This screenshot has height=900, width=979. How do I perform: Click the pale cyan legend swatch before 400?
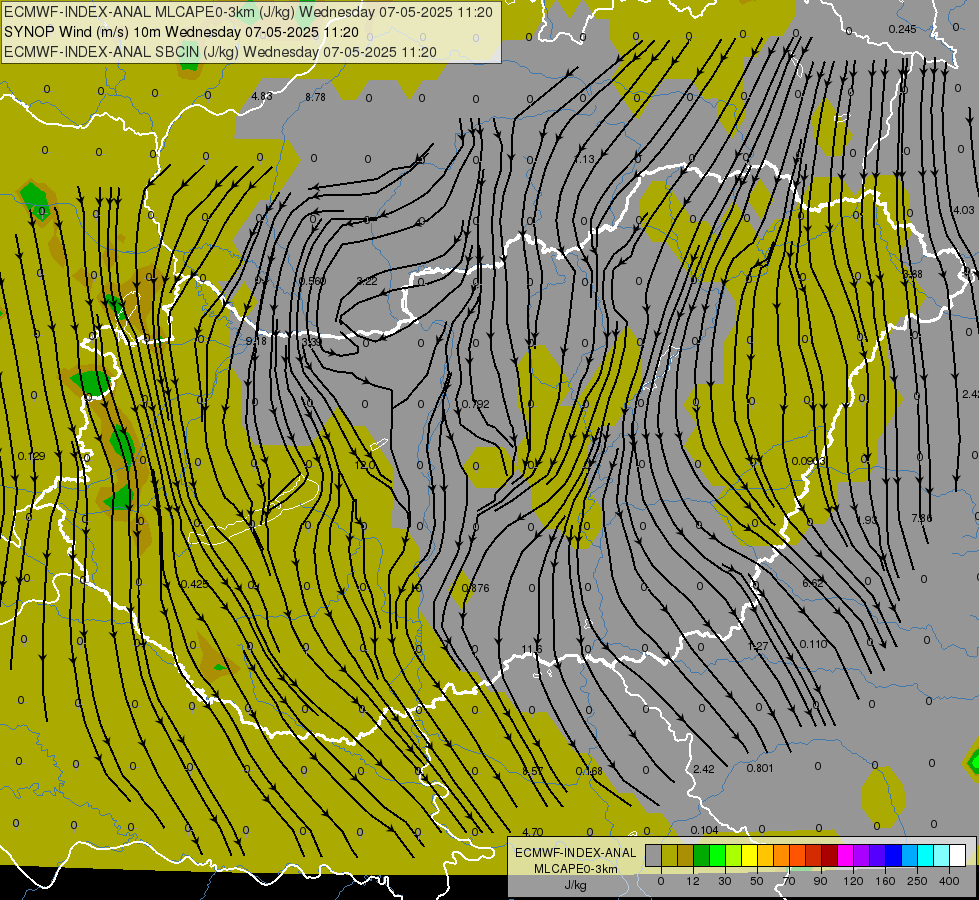pos(941,855)
